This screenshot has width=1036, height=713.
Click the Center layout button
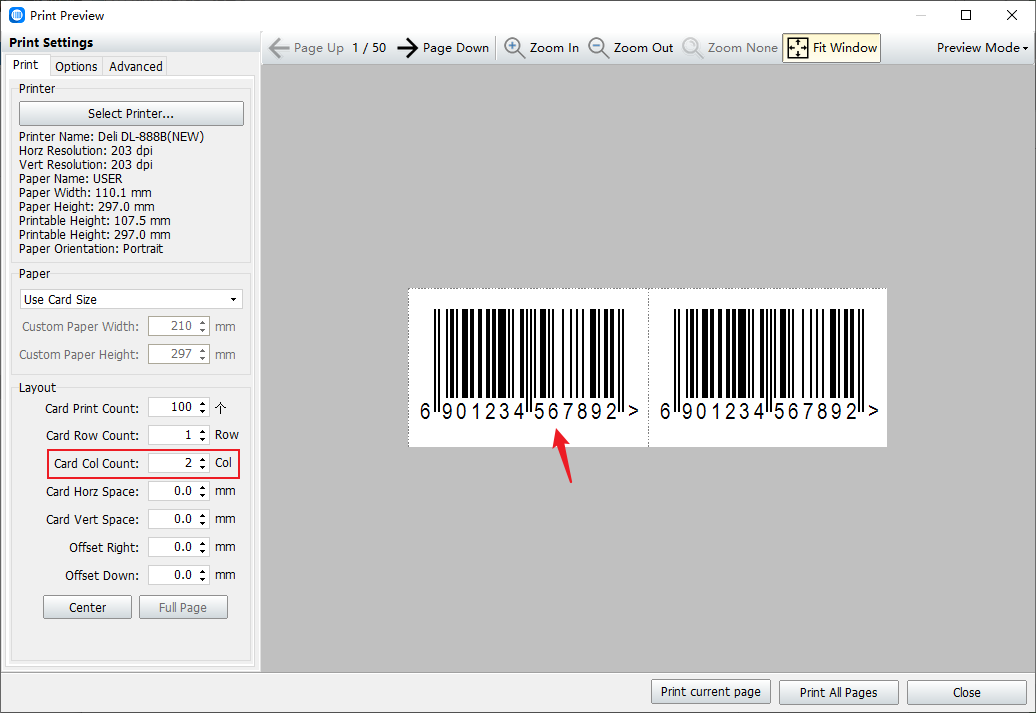click(87, 607)
